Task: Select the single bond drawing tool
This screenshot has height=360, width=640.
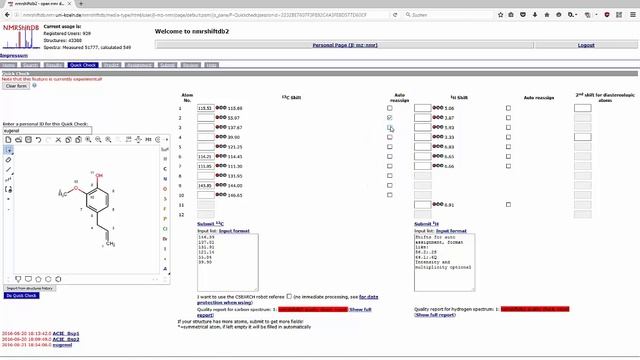Action: [x=8, y=170]
